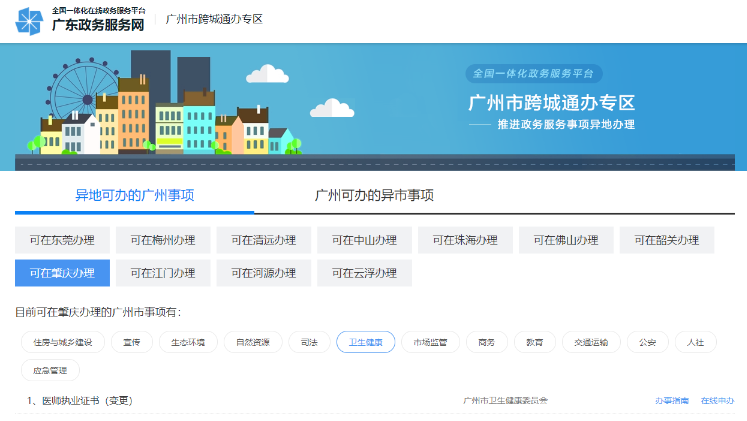Open 办事指南 link for 医师执业证书
The height and width of the screenshot is (421, 747).
672,401
